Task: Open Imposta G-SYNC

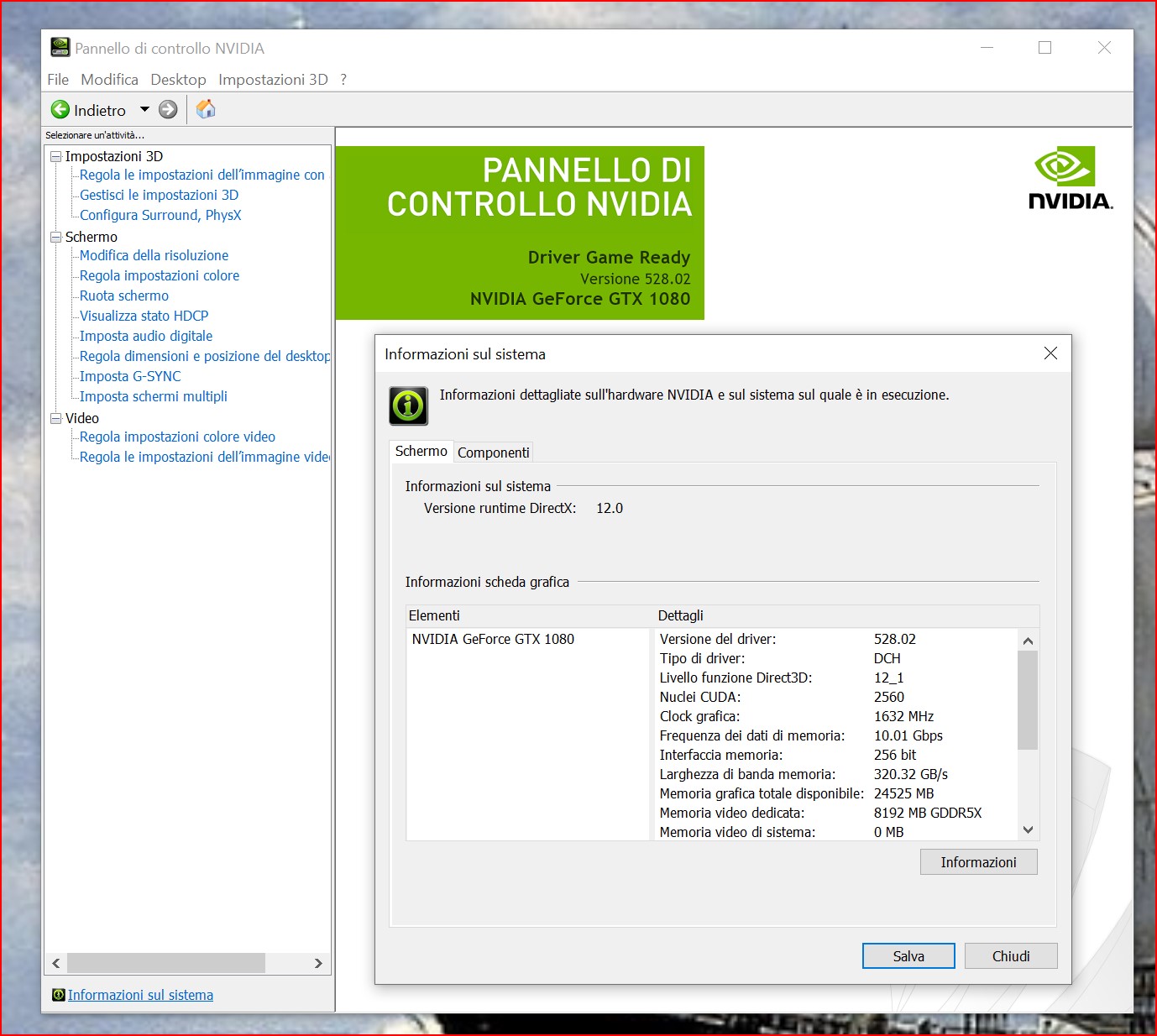Action: (130, 376)
